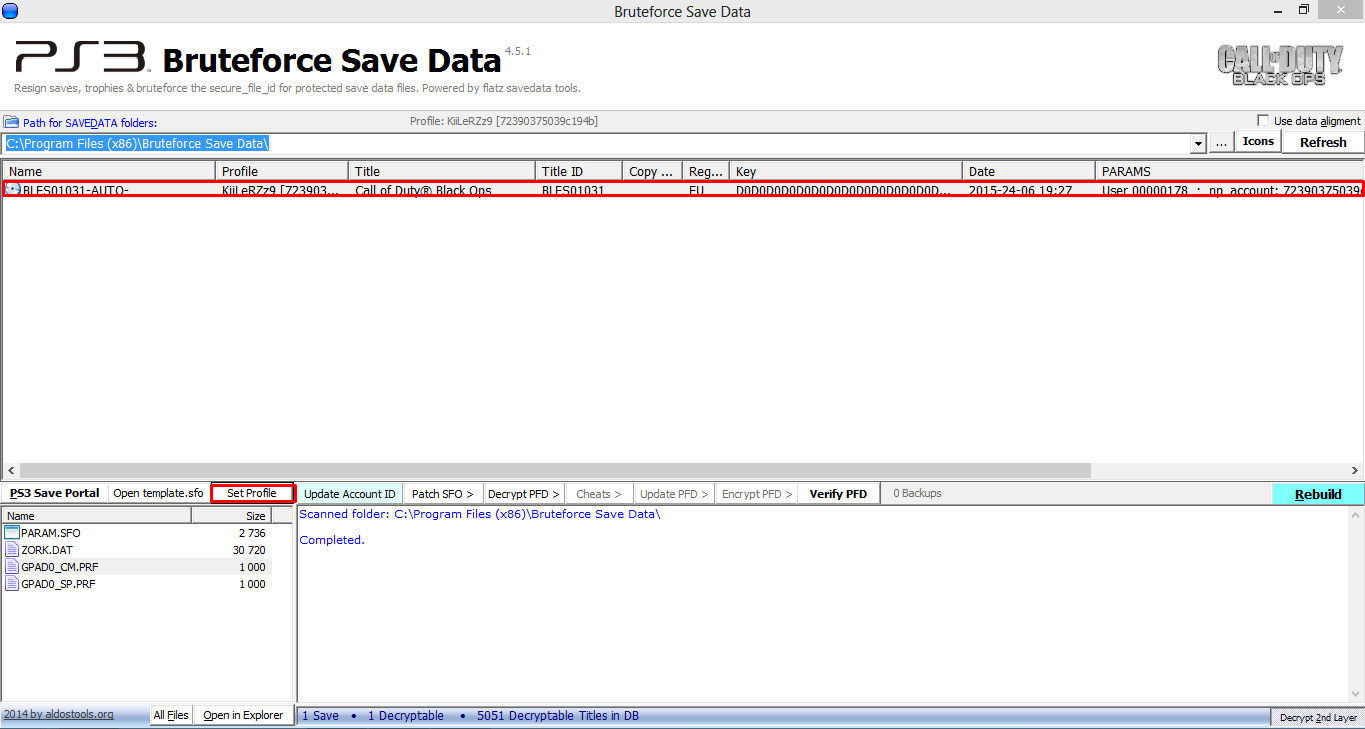Viewport: 1365px width, 729px height.
Task: Click the Rebuild button
Action: (1318, 494)
